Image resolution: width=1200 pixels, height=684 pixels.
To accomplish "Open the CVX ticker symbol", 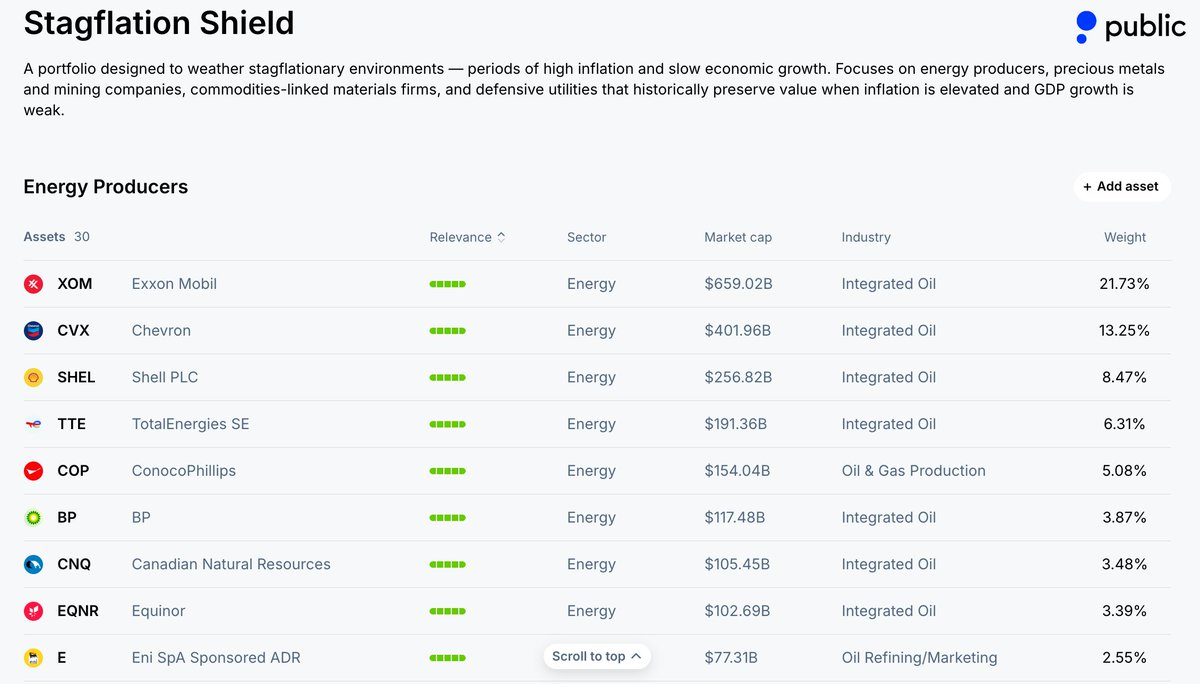I will click(x=73, y=331).
